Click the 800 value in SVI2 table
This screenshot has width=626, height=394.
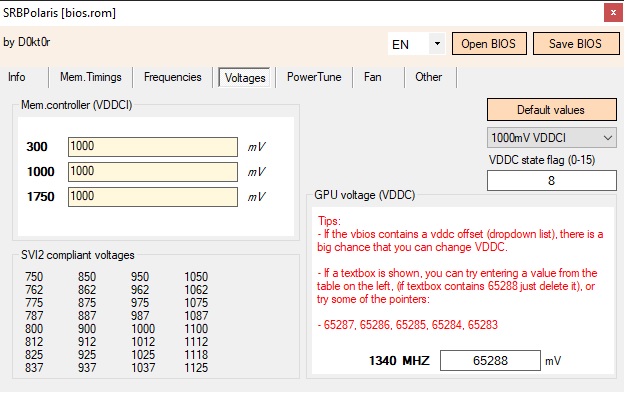point(34,329)
